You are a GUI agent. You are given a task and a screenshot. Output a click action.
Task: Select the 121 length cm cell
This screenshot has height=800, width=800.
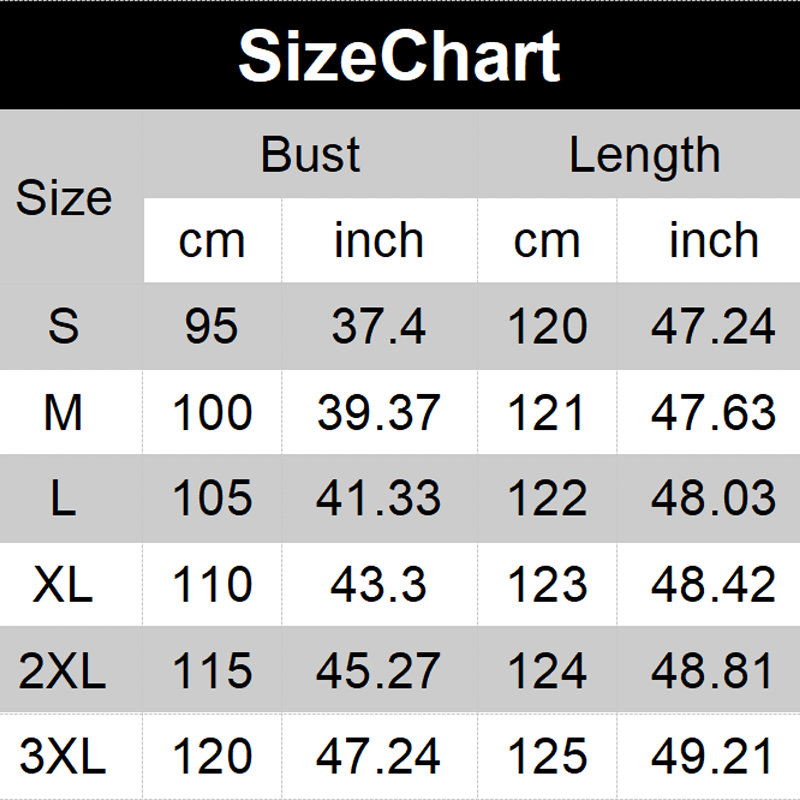547,413
